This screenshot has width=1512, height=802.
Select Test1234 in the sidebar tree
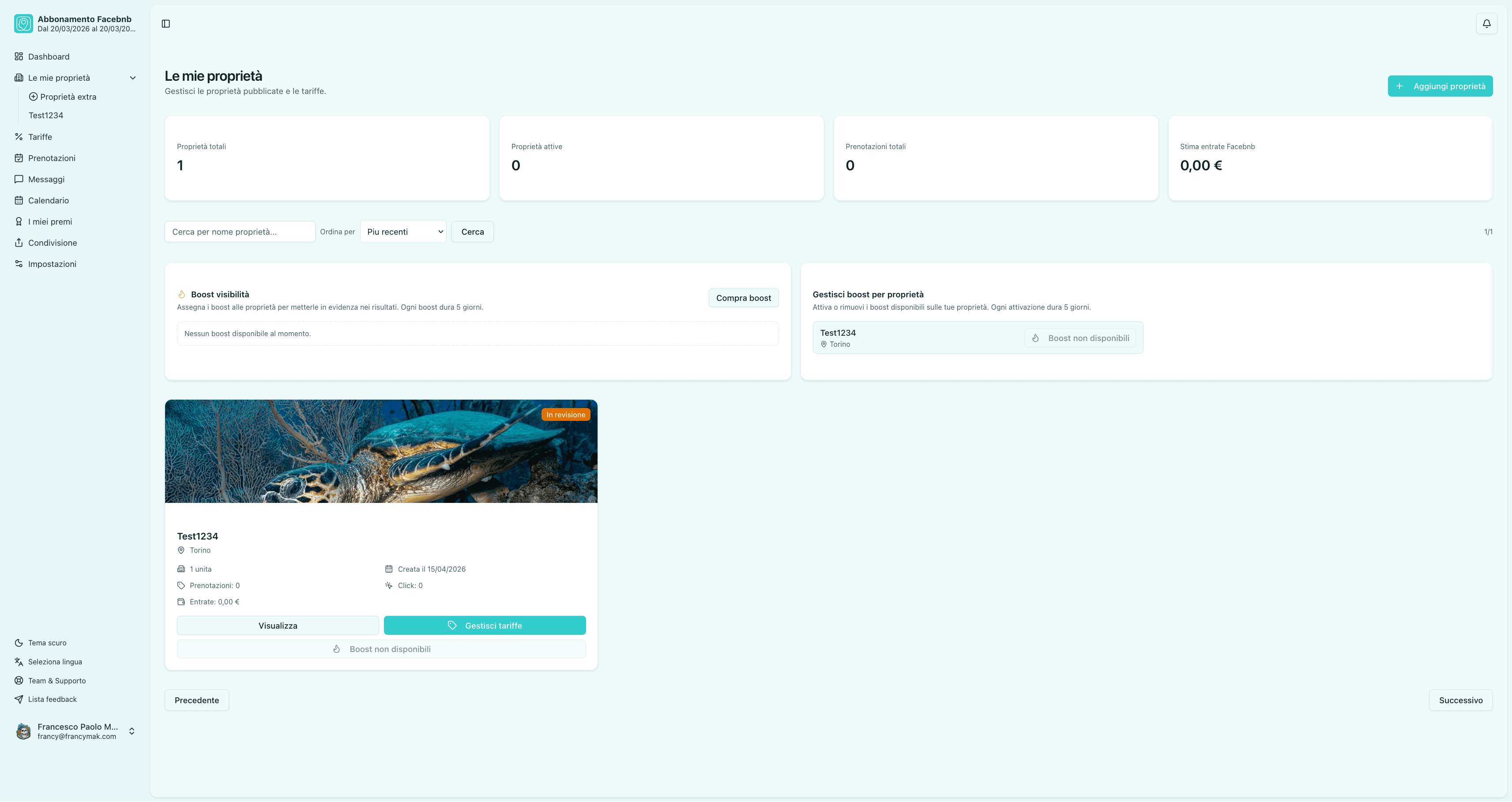click(46, 116)
